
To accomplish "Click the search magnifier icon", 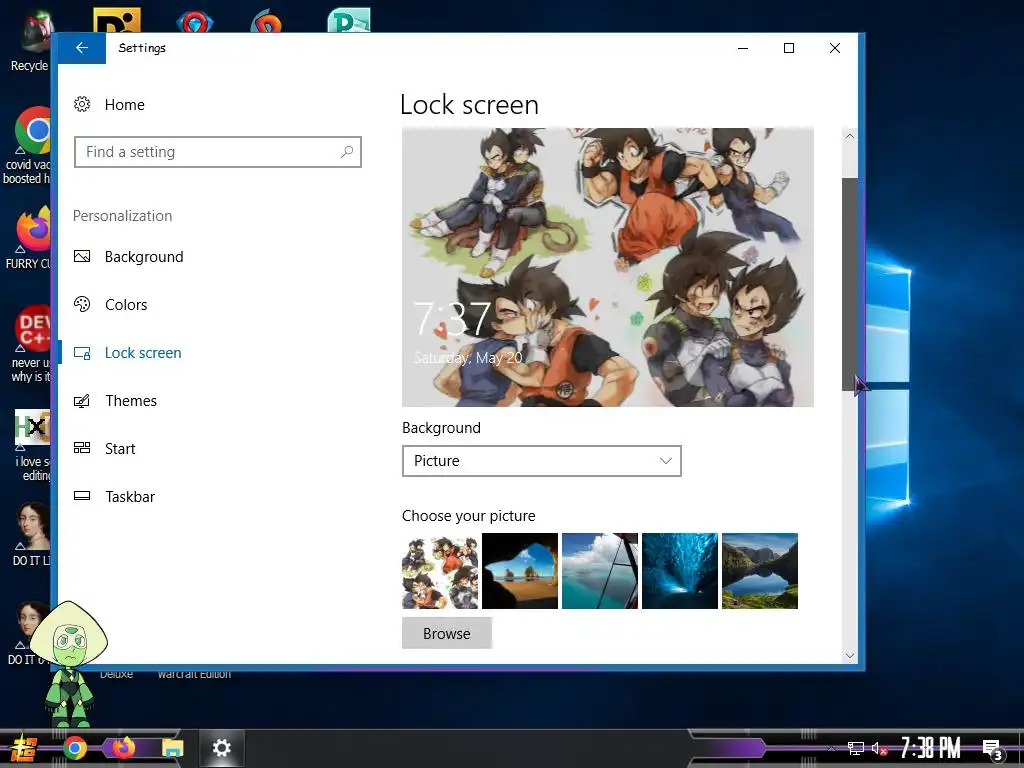I will point(347,152).
